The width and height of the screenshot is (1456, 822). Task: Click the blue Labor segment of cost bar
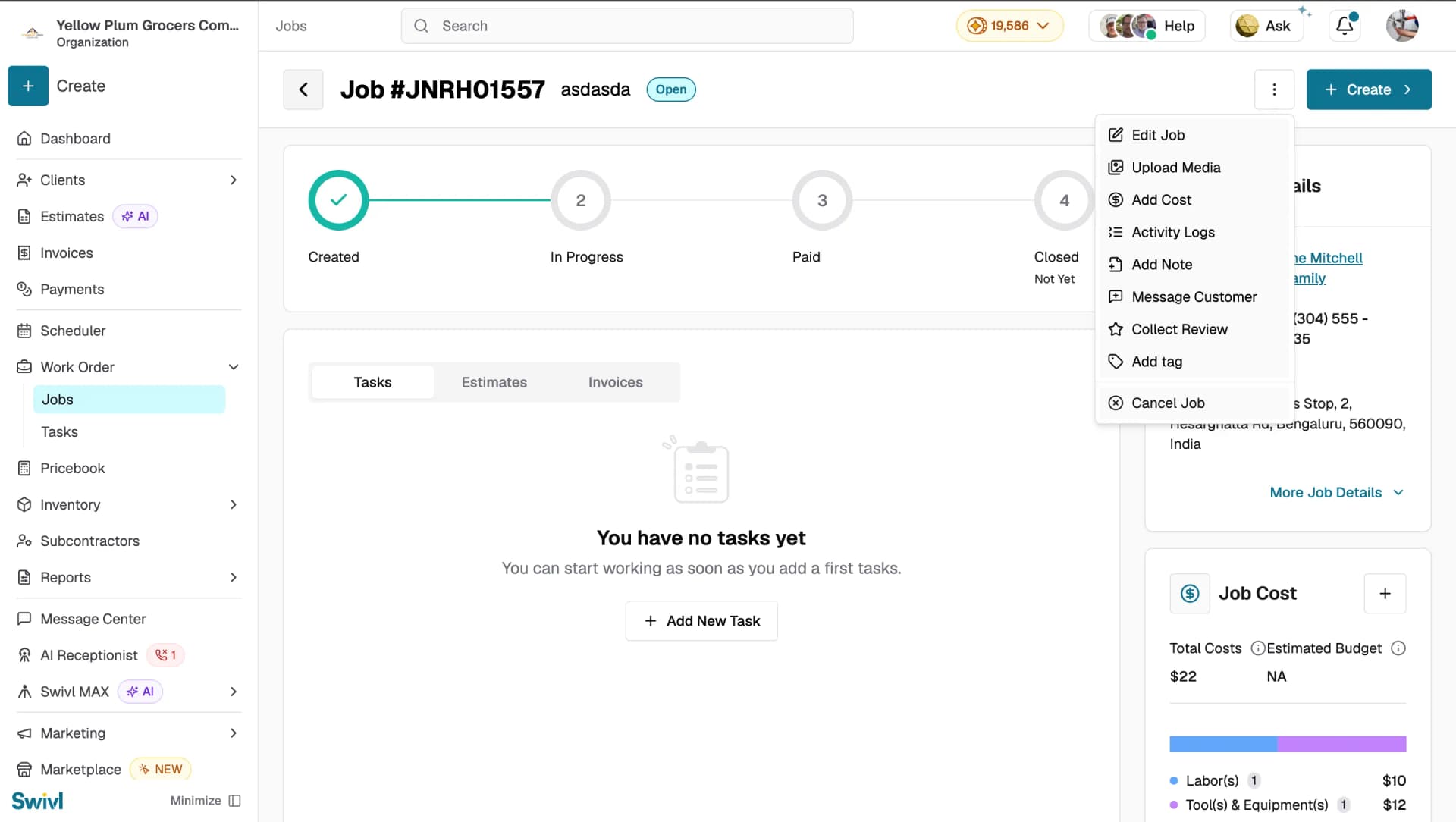tap(1223, 744)
